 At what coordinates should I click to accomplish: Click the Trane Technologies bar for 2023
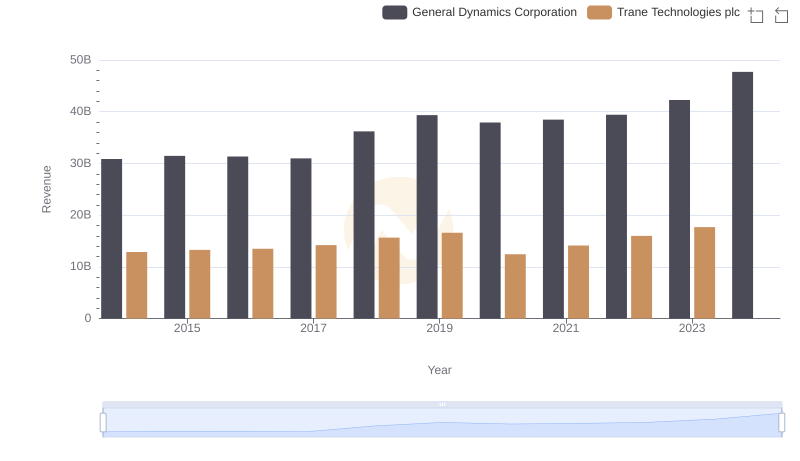[704, 273]
